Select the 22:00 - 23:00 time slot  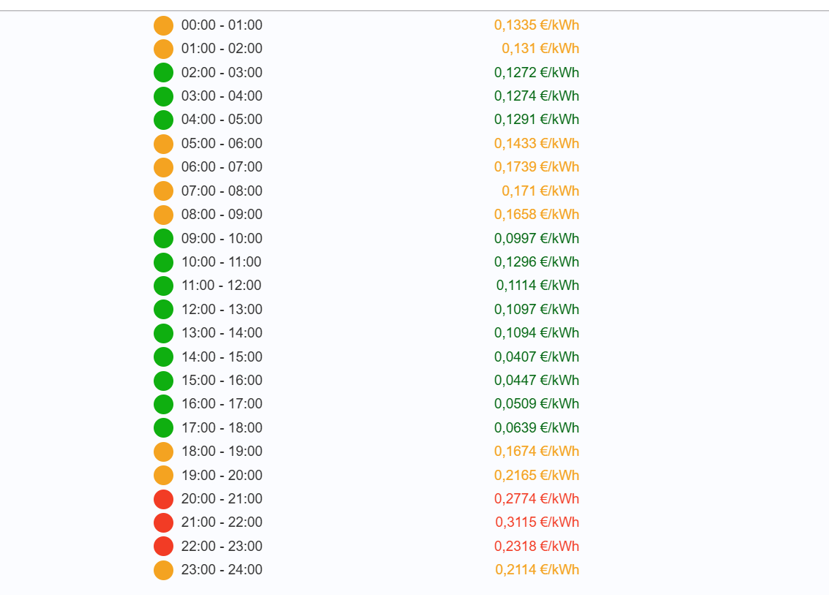222,546
